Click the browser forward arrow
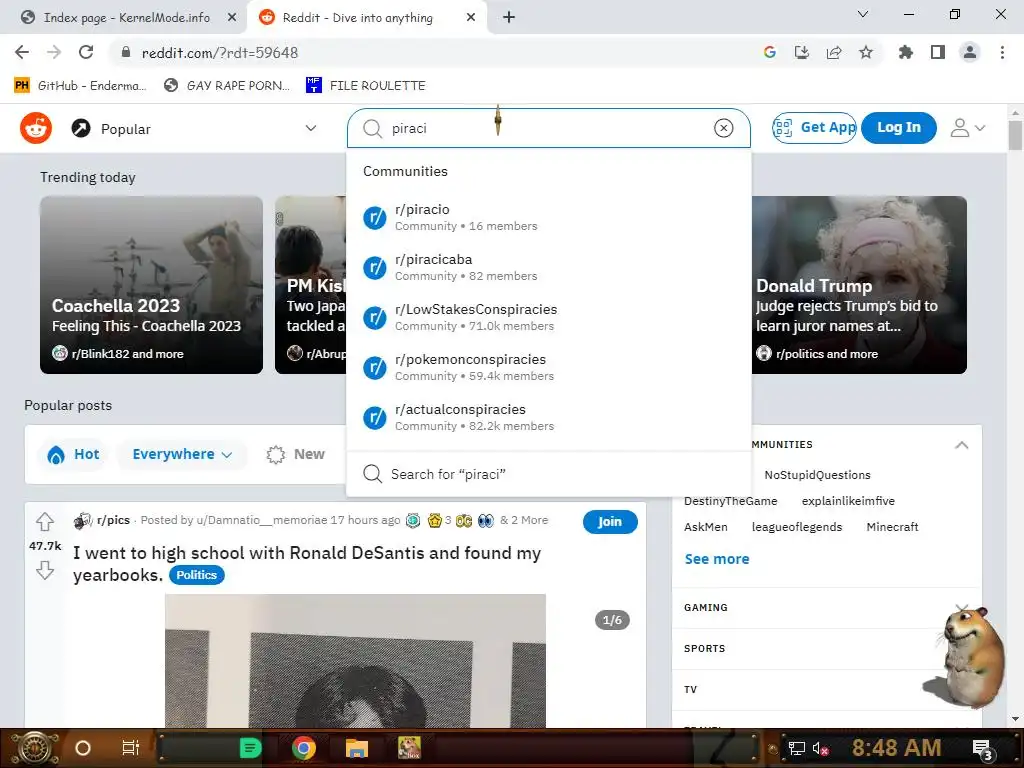The image size is (1024, 768). tap(54, 52)
